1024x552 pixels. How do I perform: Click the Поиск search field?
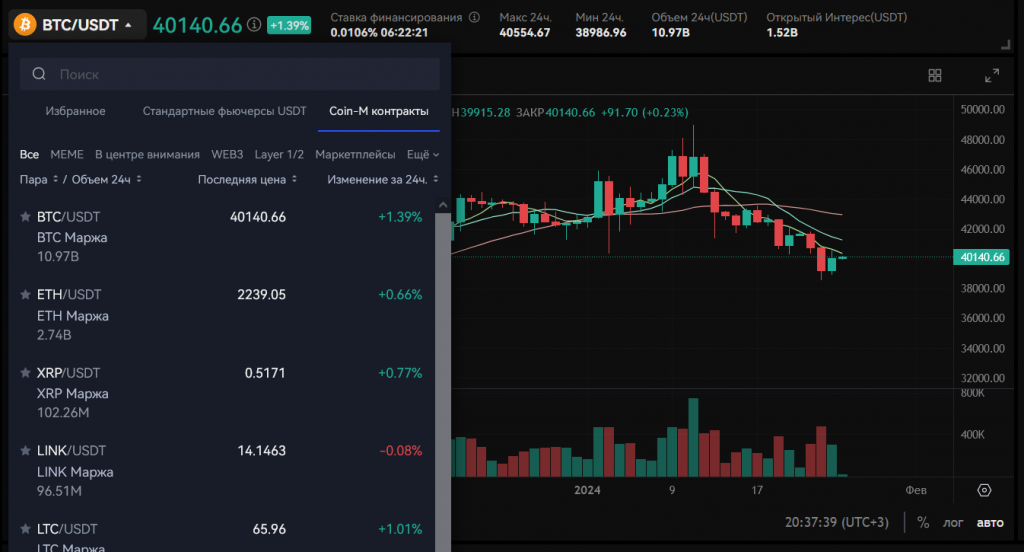point(240,74)
